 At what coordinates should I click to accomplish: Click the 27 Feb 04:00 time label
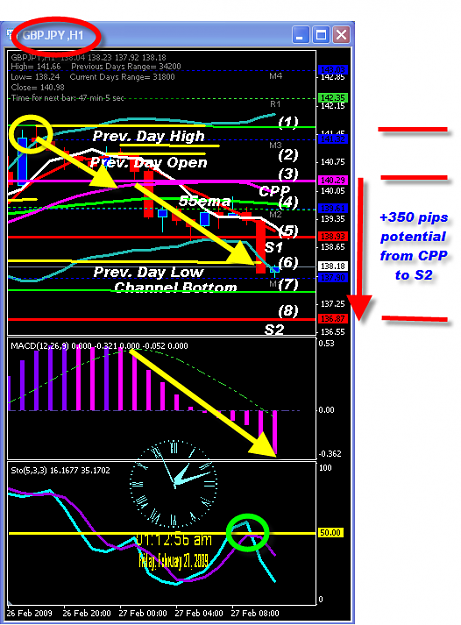[199, 613]
